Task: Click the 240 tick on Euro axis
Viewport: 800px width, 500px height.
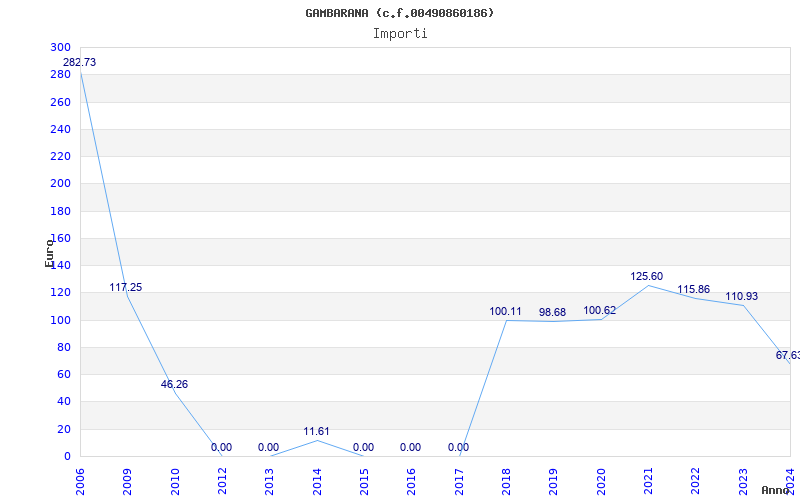Action: pyautogui.click(x=61, y=129)
